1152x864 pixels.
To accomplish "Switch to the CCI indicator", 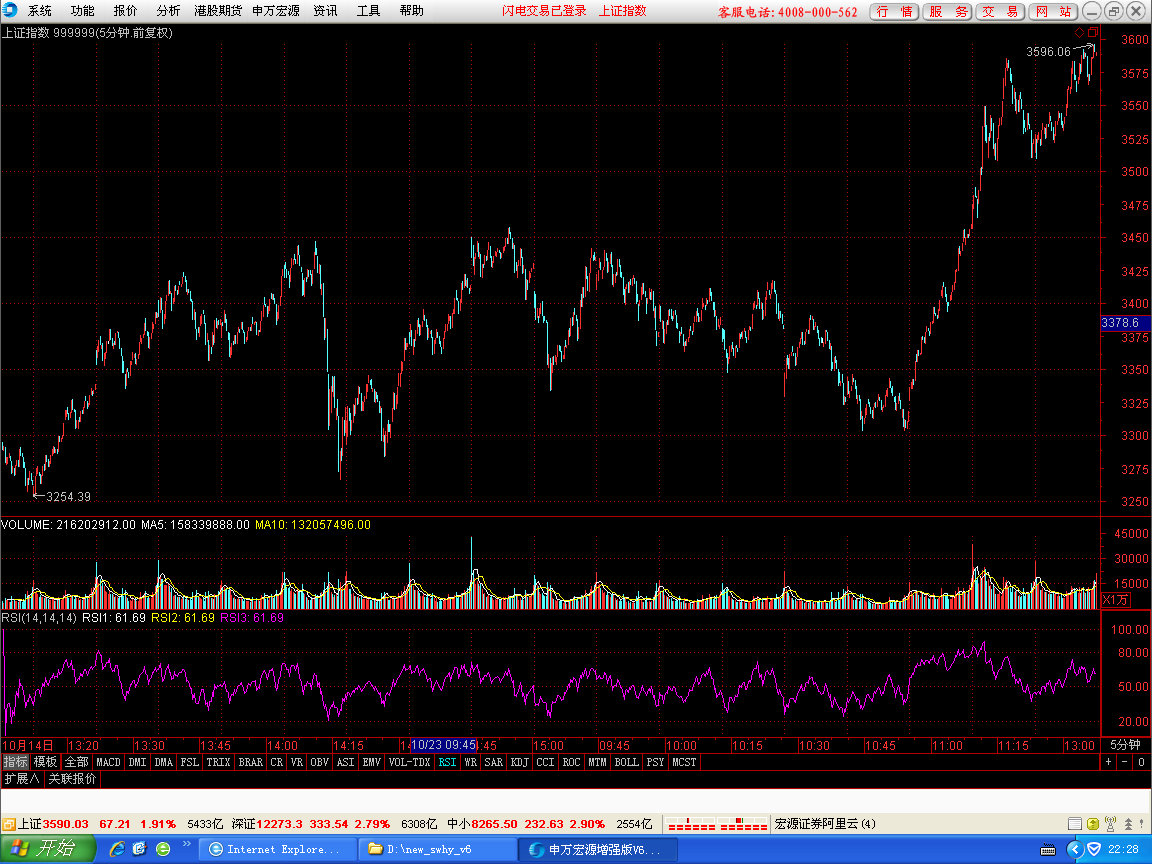I will (545, 762).
